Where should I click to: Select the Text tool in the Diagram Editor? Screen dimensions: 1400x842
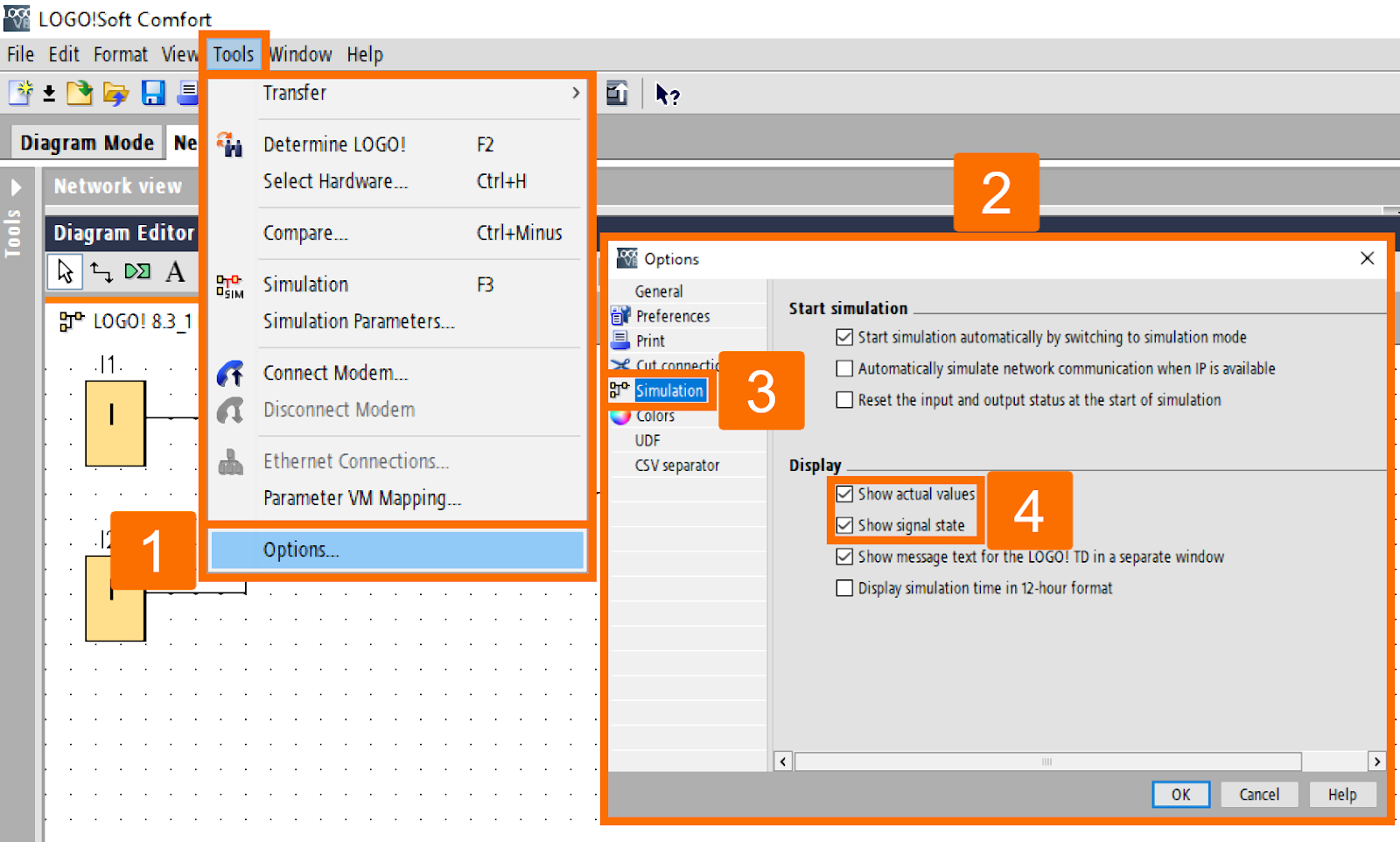click(x=175, y=271)
